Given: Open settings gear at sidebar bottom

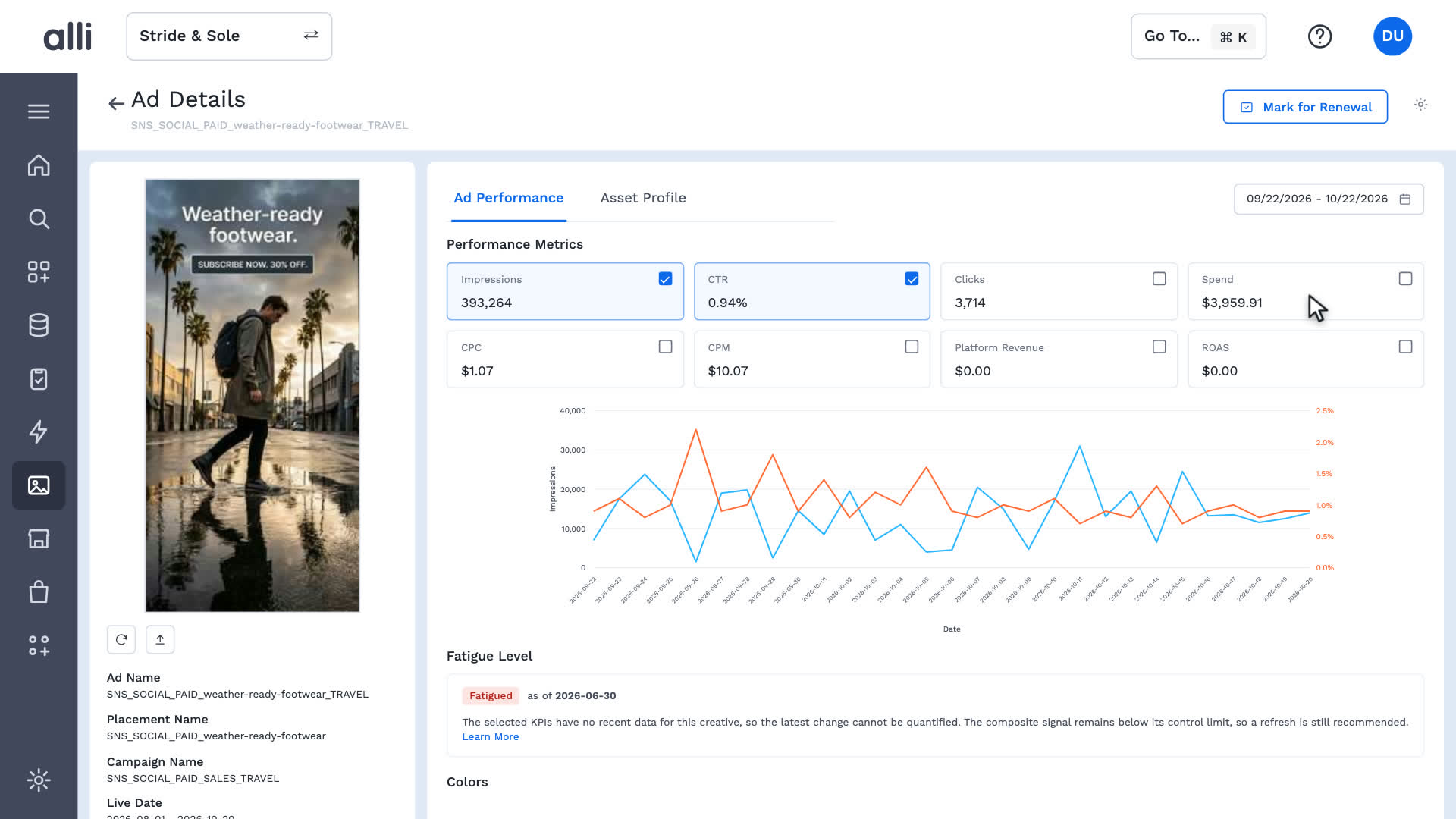Looking at the screenshot, I should 39,780.
